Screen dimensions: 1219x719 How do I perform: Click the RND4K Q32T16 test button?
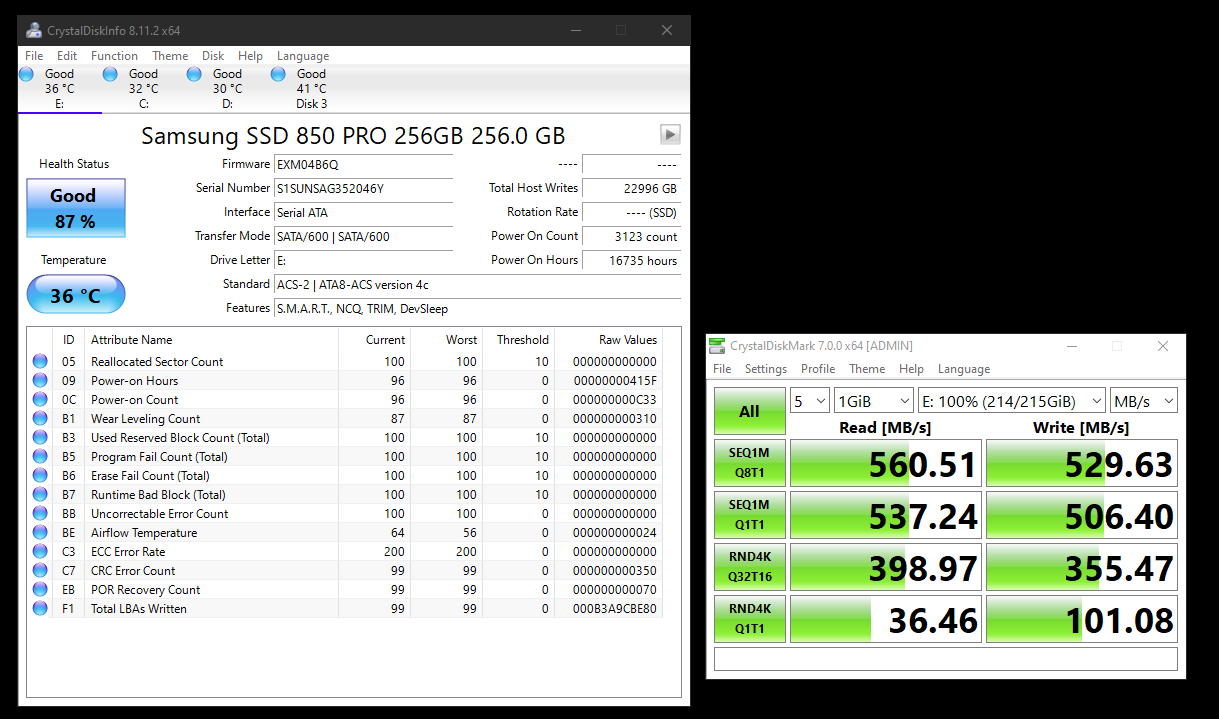click(749, 567)
